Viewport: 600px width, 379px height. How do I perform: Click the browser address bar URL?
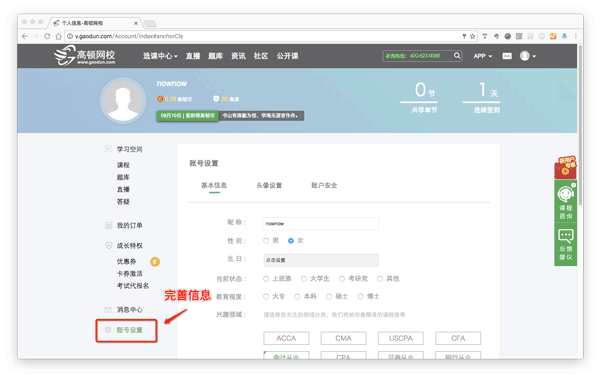click(129, 36)
